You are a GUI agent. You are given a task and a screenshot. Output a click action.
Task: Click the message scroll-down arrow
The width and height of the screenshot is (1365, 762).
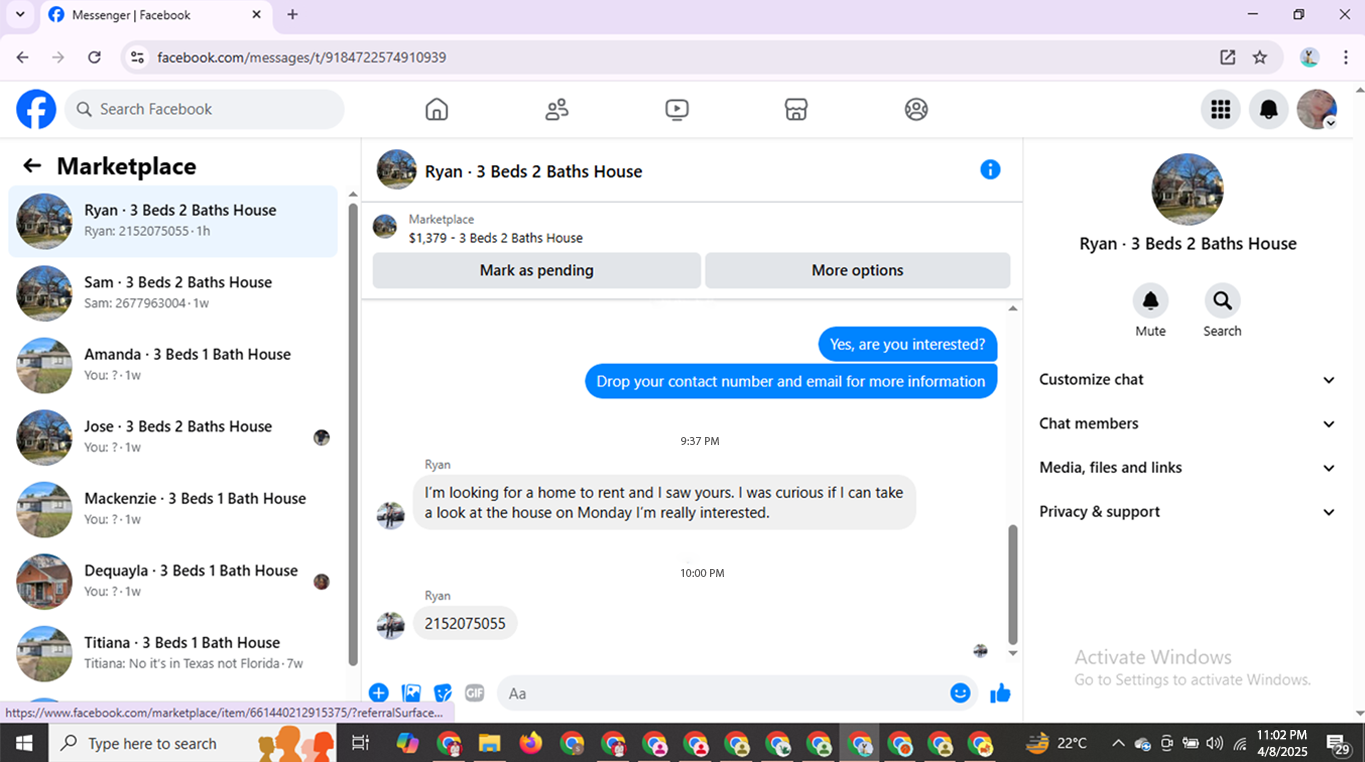[1013, 653]
